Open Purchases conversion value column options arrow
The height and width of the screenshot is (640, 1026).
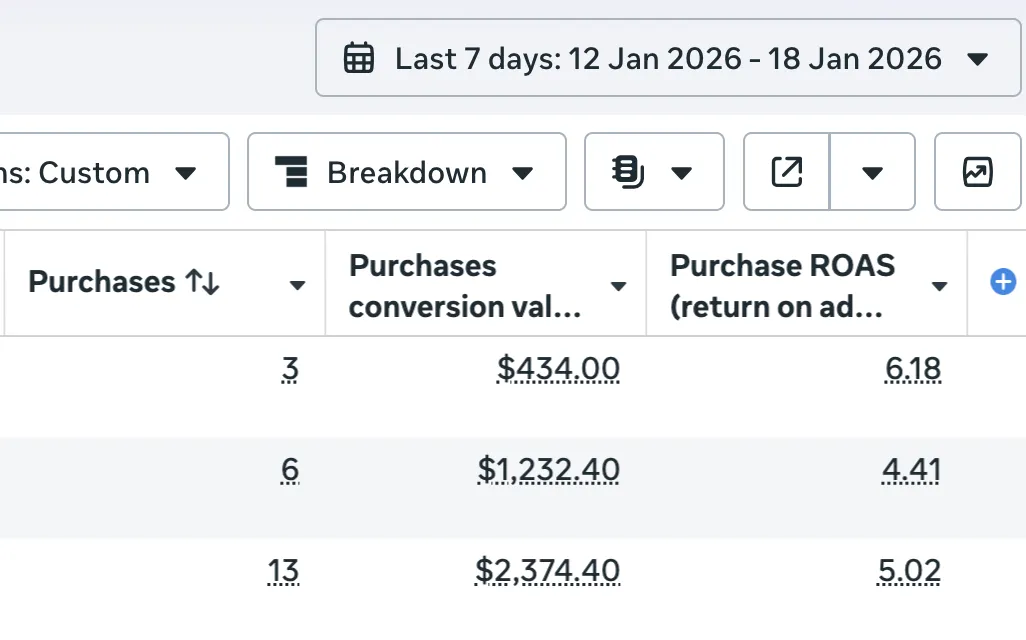pyautogui.click(x=618, y=286)
